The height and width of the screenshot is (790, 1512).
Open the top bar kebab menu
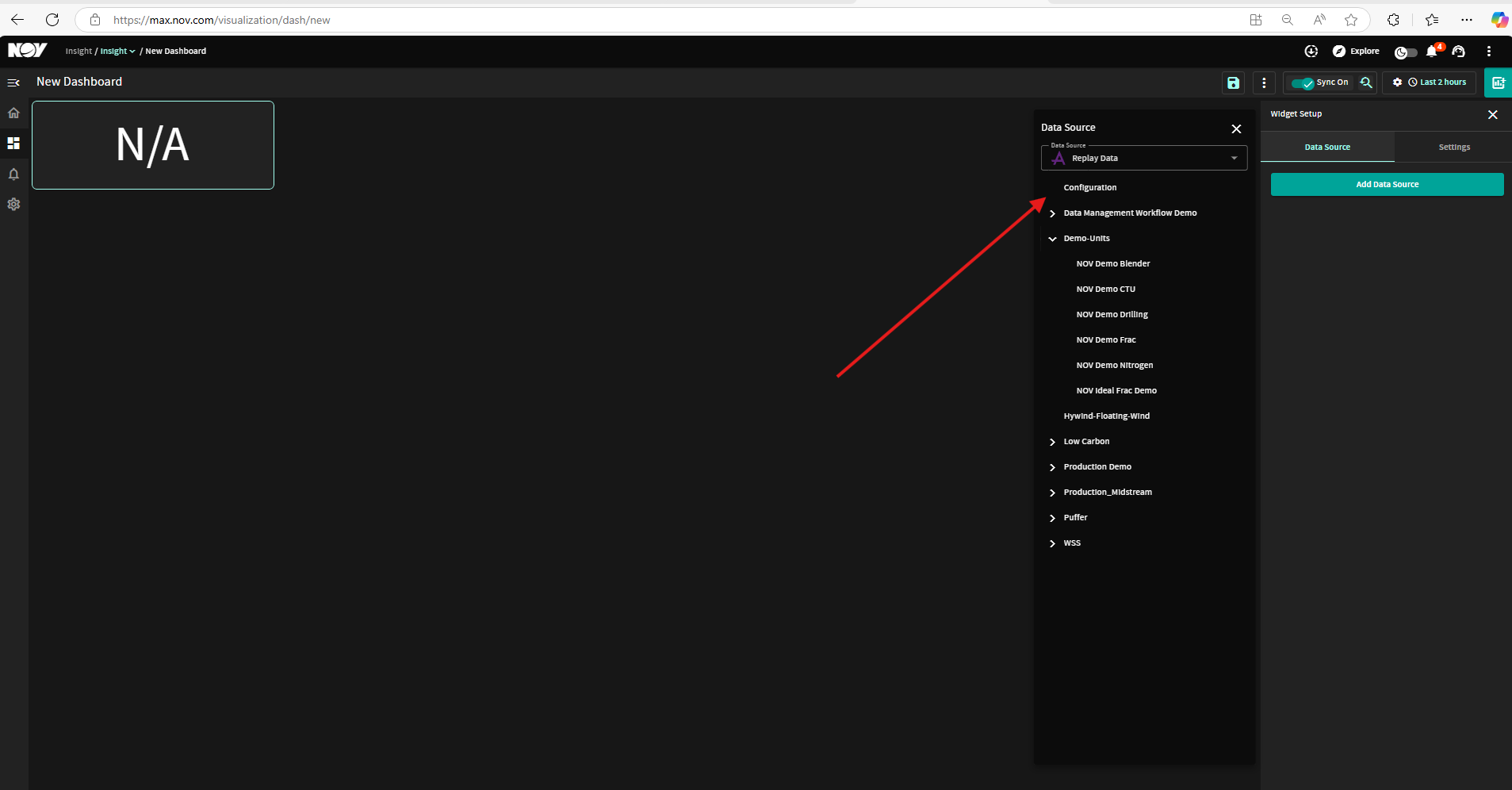point(1489,51)
